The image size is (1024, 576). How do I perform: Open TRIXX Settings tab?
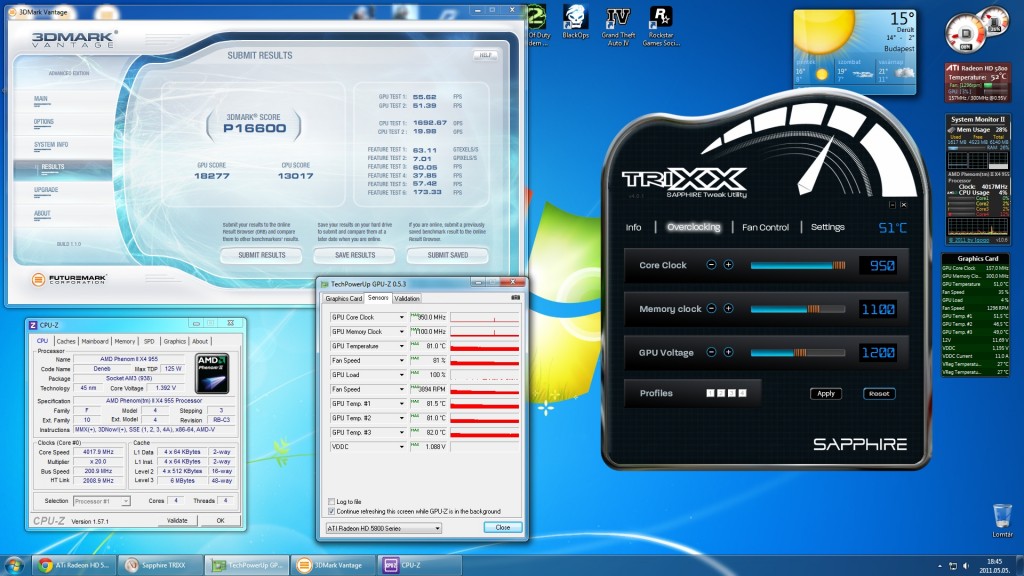tap(827, 227)
